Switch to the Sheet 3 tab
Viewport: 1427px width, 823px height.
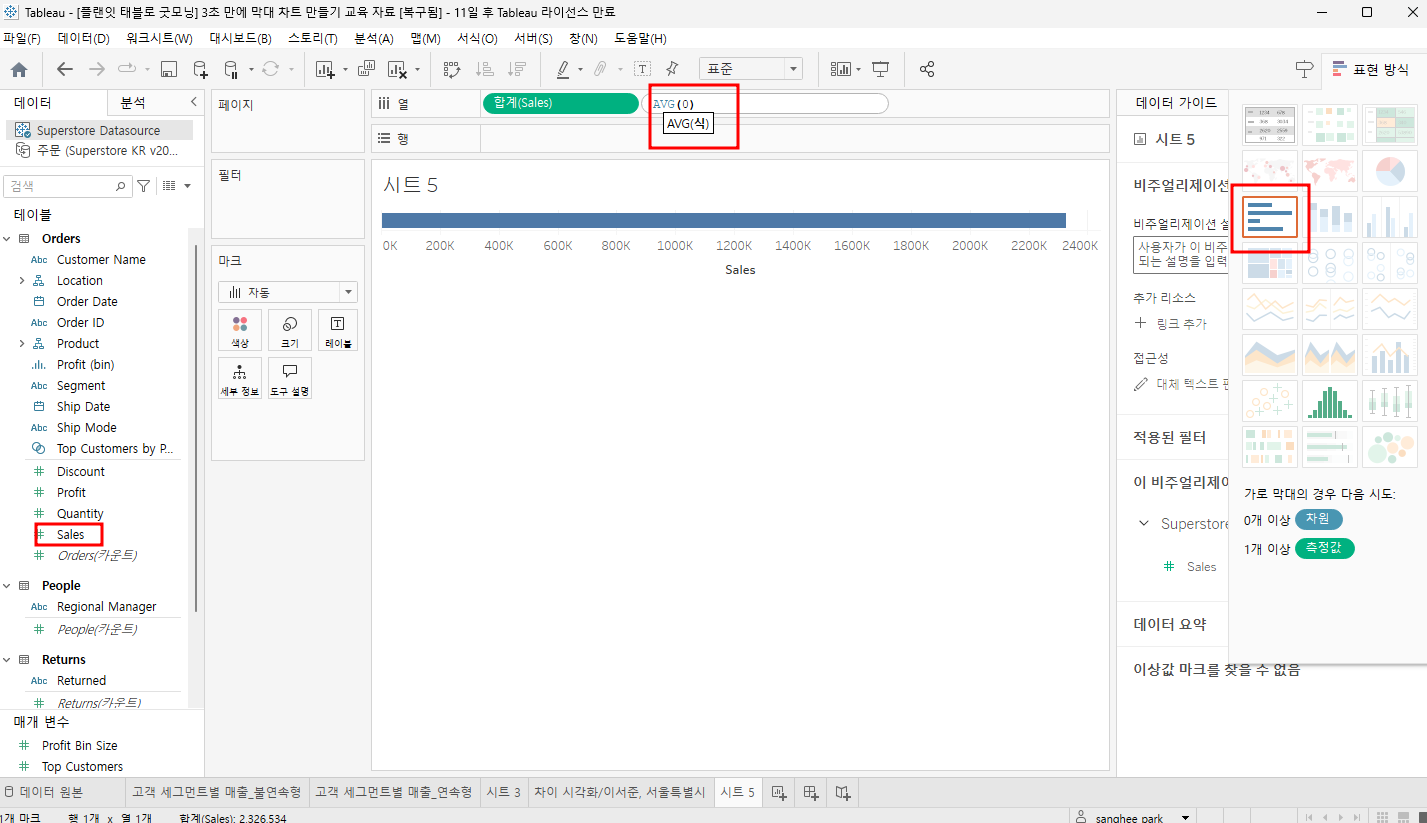point(504,792)
